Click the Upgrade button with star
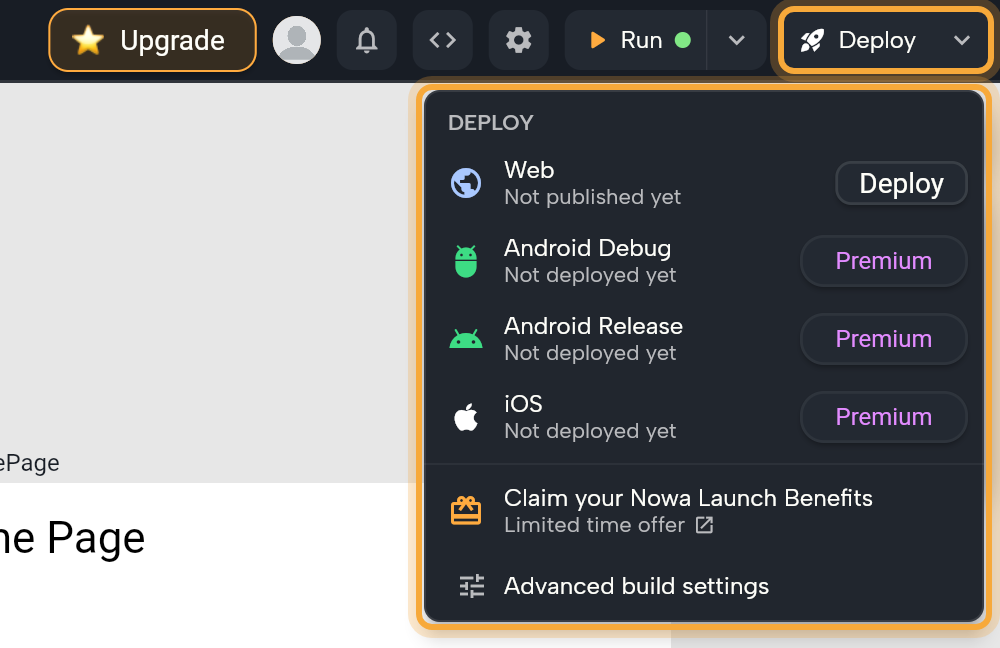 point(152,40)
